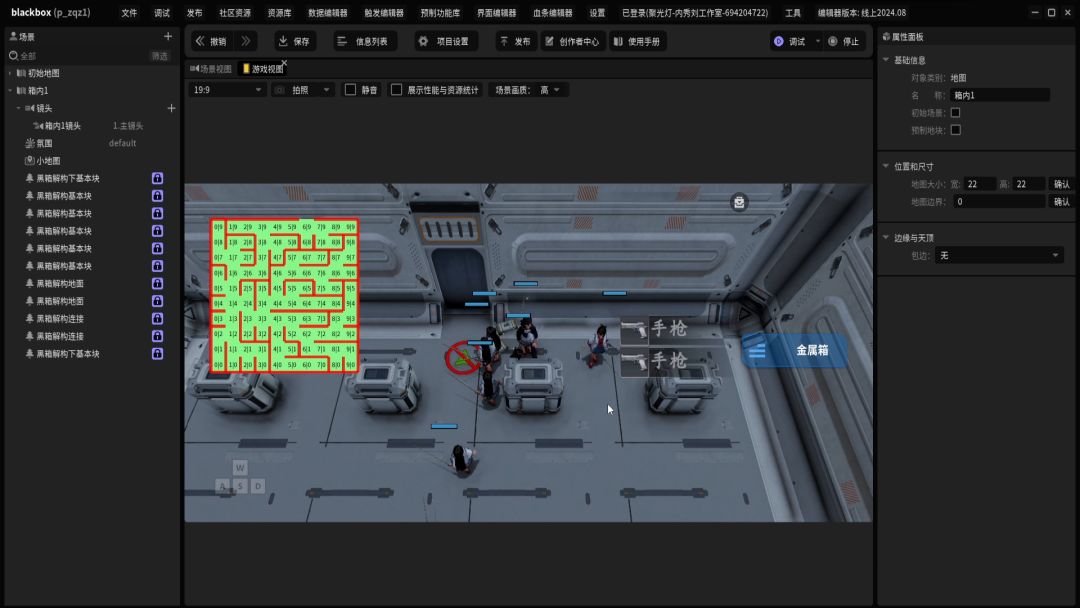Expand the 初始地图 tree node
1080x608 pixels.
click(x=11, y=73)
